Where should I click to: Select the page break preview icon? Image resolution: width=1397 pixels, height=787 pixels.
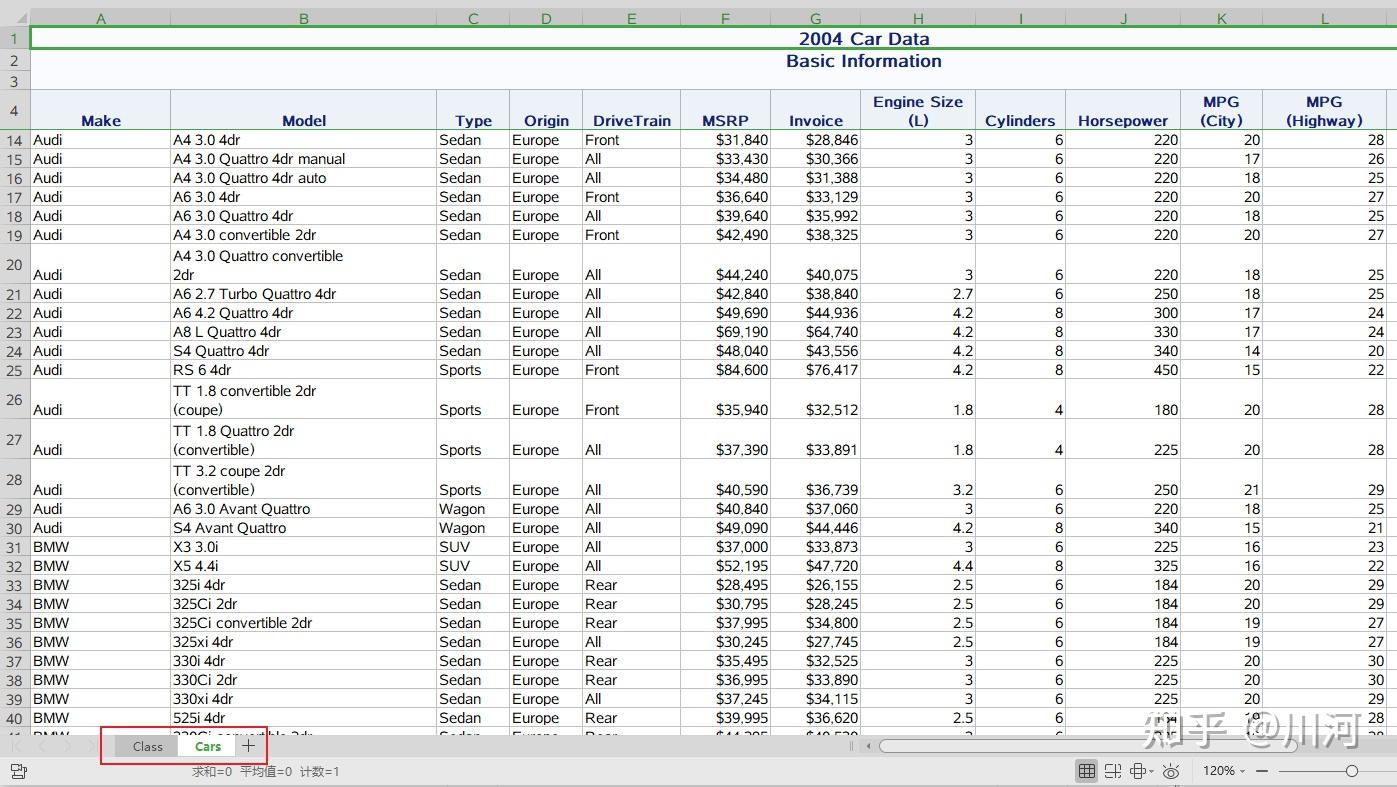[1112, 771]
